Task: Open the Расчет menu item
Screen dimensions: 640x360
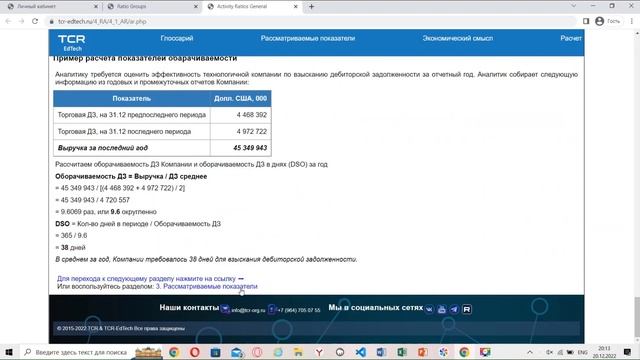Action: pyautogui.click(x=571, y=38)
